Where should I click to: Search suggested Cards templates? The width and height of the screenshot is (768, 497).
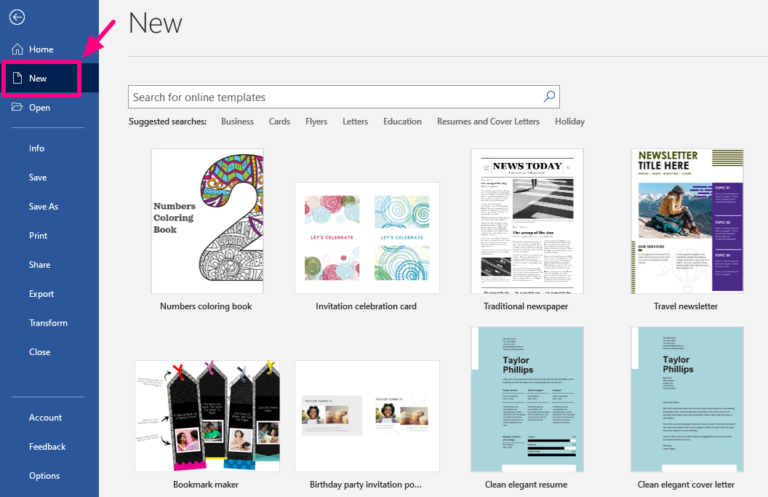pyautogui.click(x=279, y=121)
